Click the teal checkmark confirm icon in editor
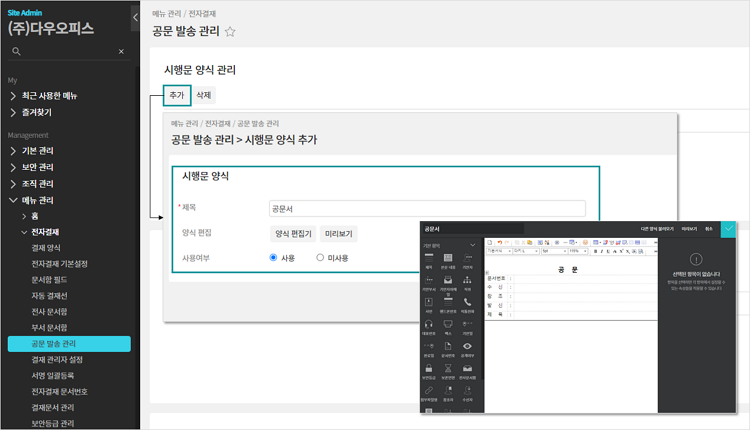This screenshot has height=430, width=750. tap(728, 229)
